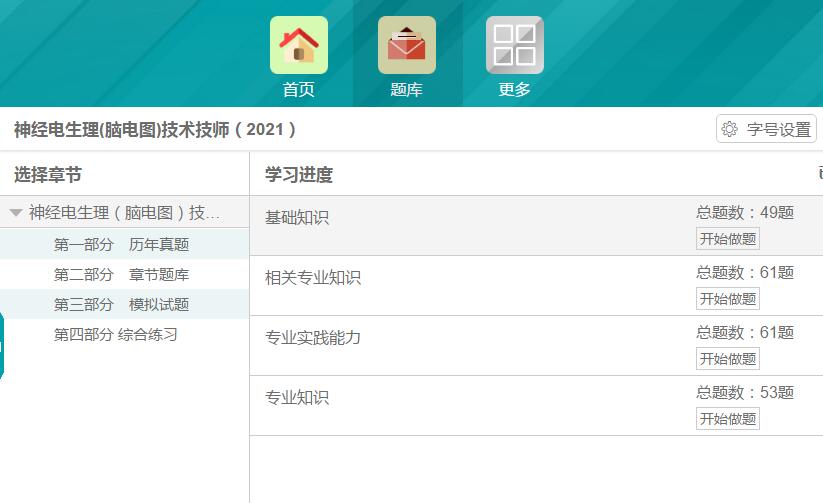Open the 题库 question bank icon
The height and width of the screenshot is (503, 823).
click(407, 45)
